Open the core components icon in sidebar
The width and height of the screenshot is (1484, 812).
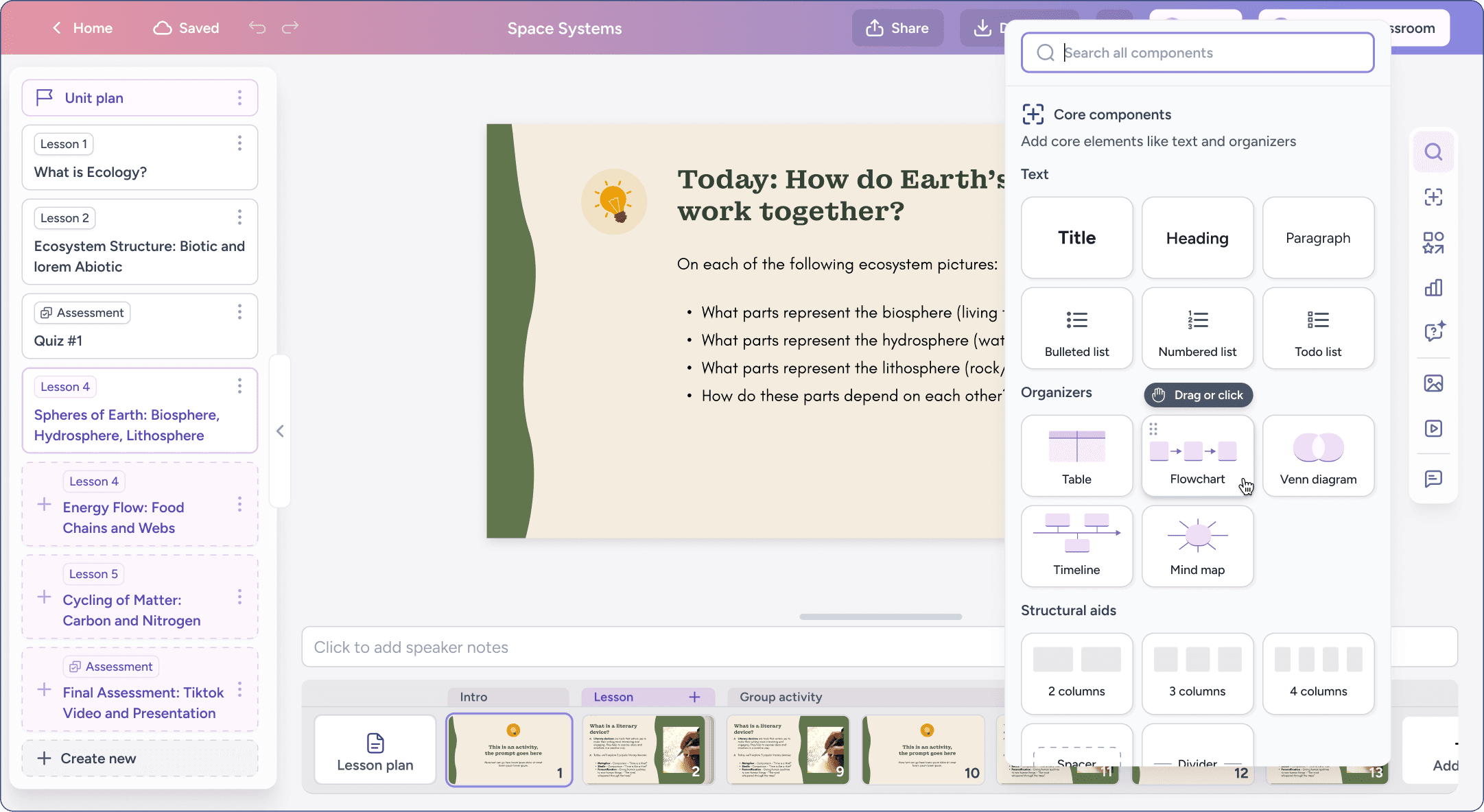point(1433,198)
